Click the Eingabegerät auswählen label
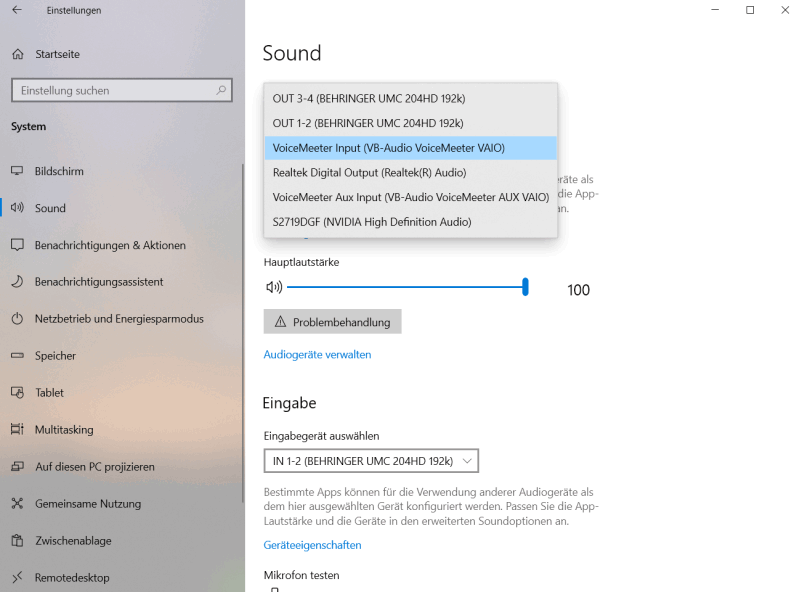Viewport: 800px width, 592px height. [321, 436]
